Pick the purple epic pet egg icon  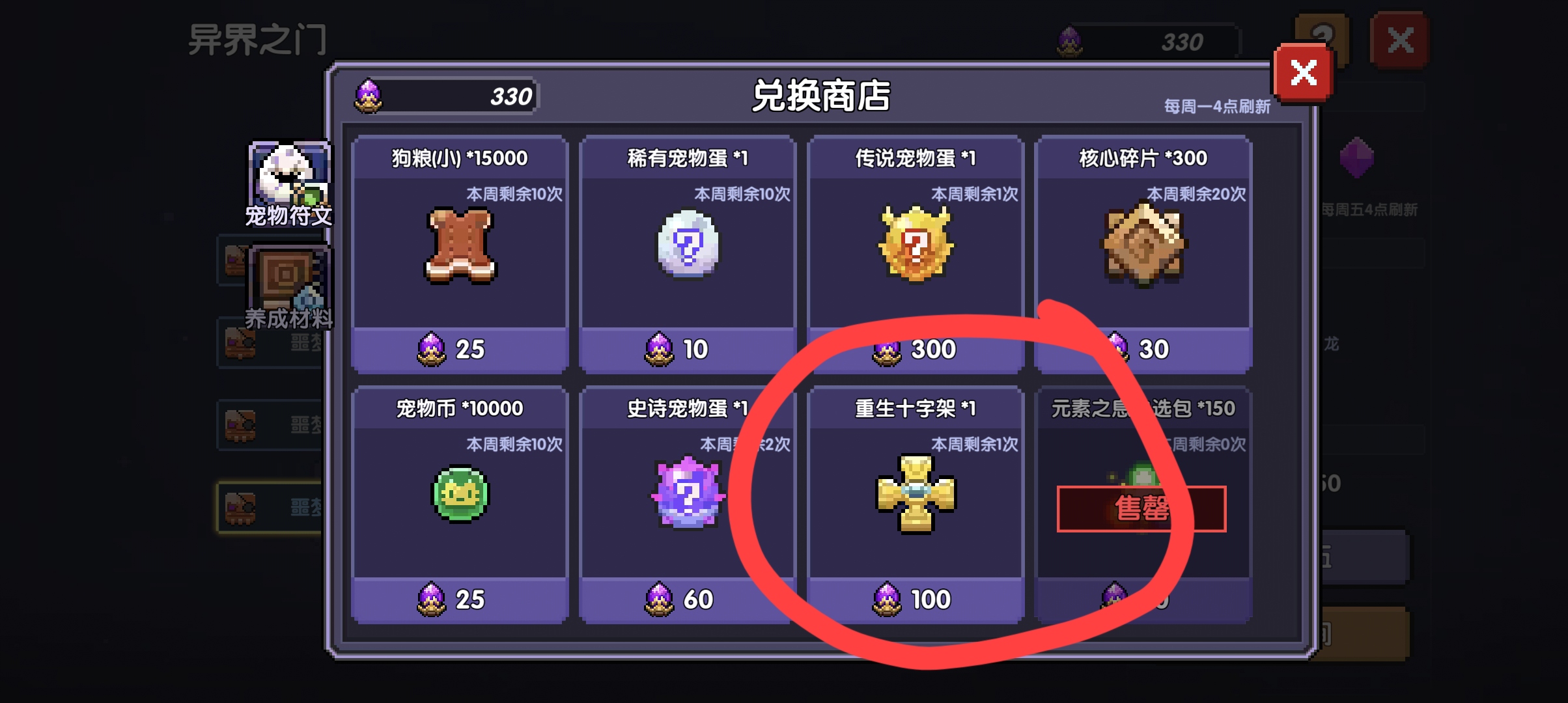pos(688,492)
